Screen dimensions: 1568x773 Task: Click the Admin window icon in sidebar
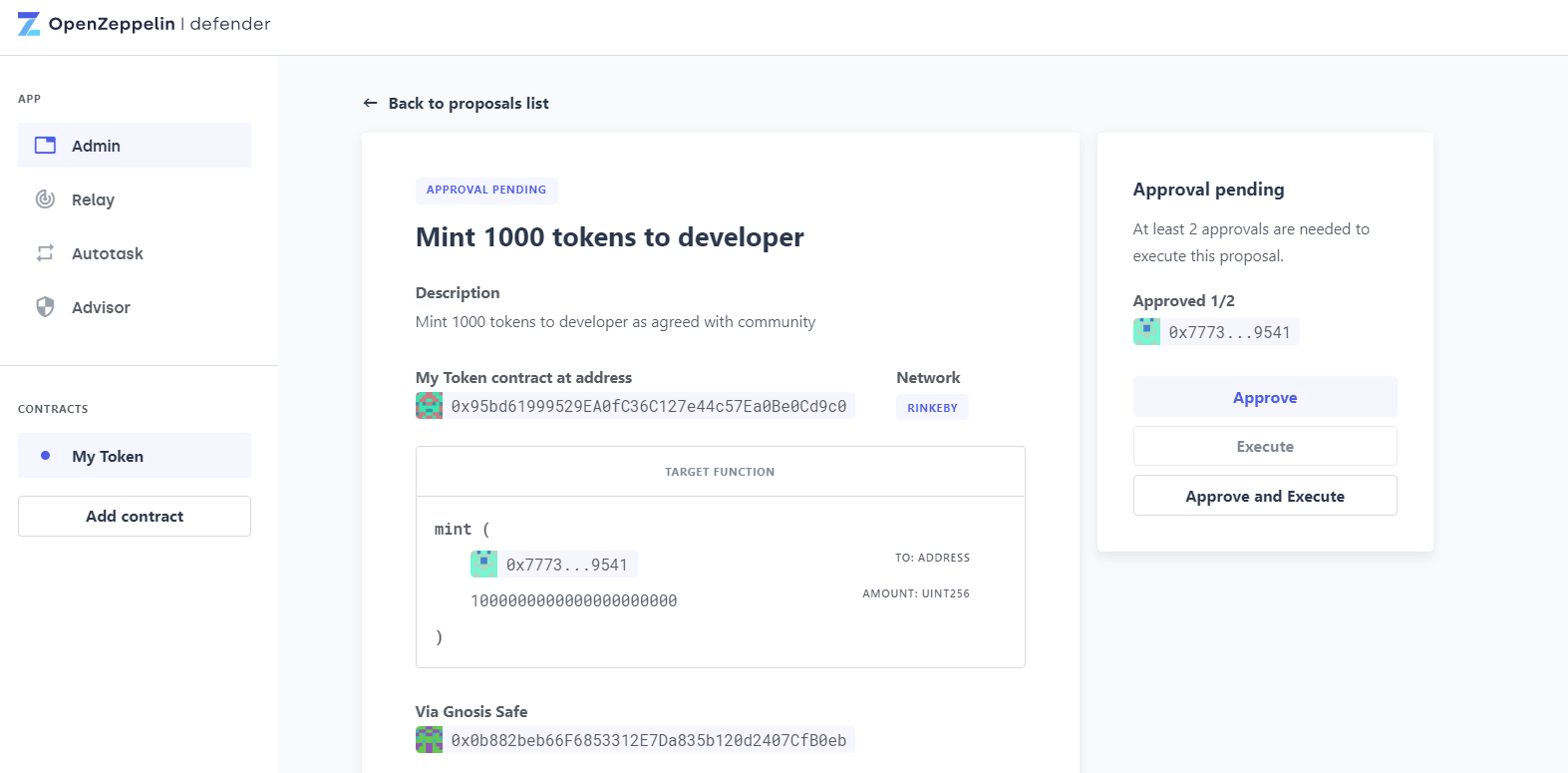[45, 146]
